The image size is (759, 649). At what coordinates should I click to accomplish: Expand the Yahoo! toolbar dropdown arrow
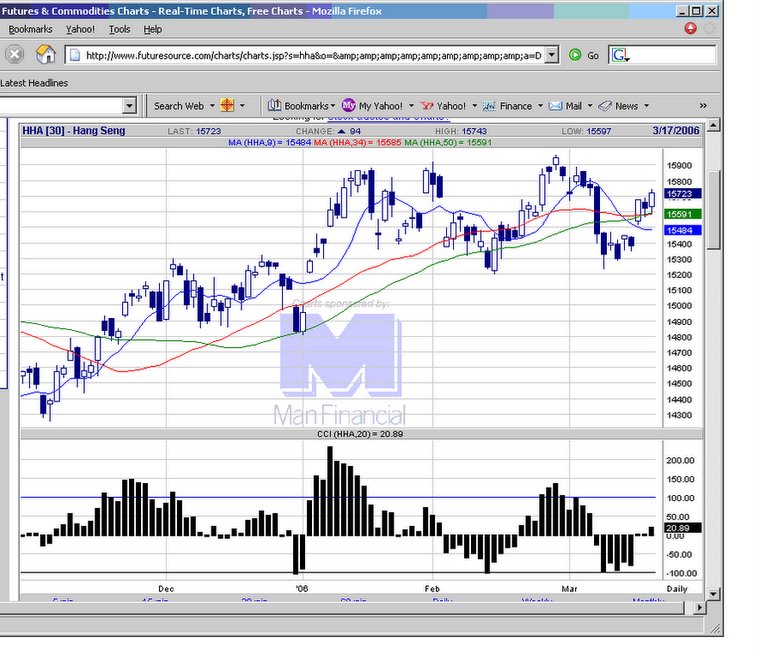pos(474,106)
